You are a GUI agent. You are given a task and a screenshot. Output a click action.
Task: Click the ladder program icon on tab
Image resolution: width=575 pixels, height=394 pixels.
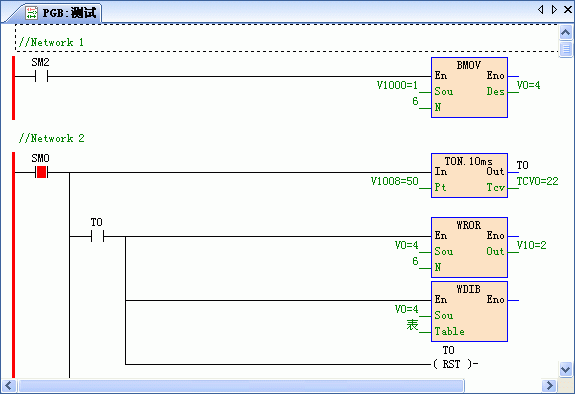tap(32, 13)
